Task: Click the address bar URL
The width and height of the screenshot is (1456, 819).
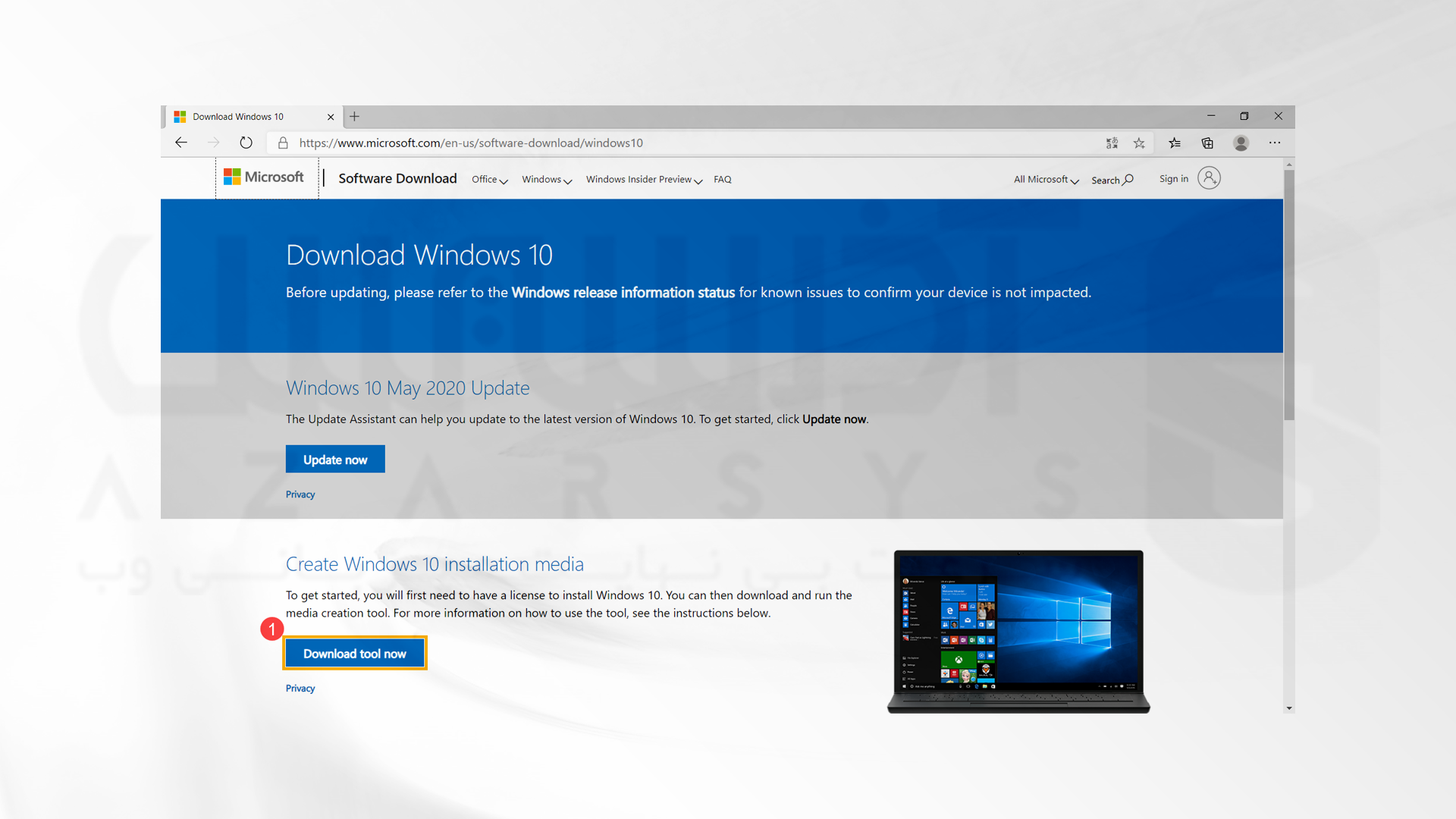Action: [471, 143]
